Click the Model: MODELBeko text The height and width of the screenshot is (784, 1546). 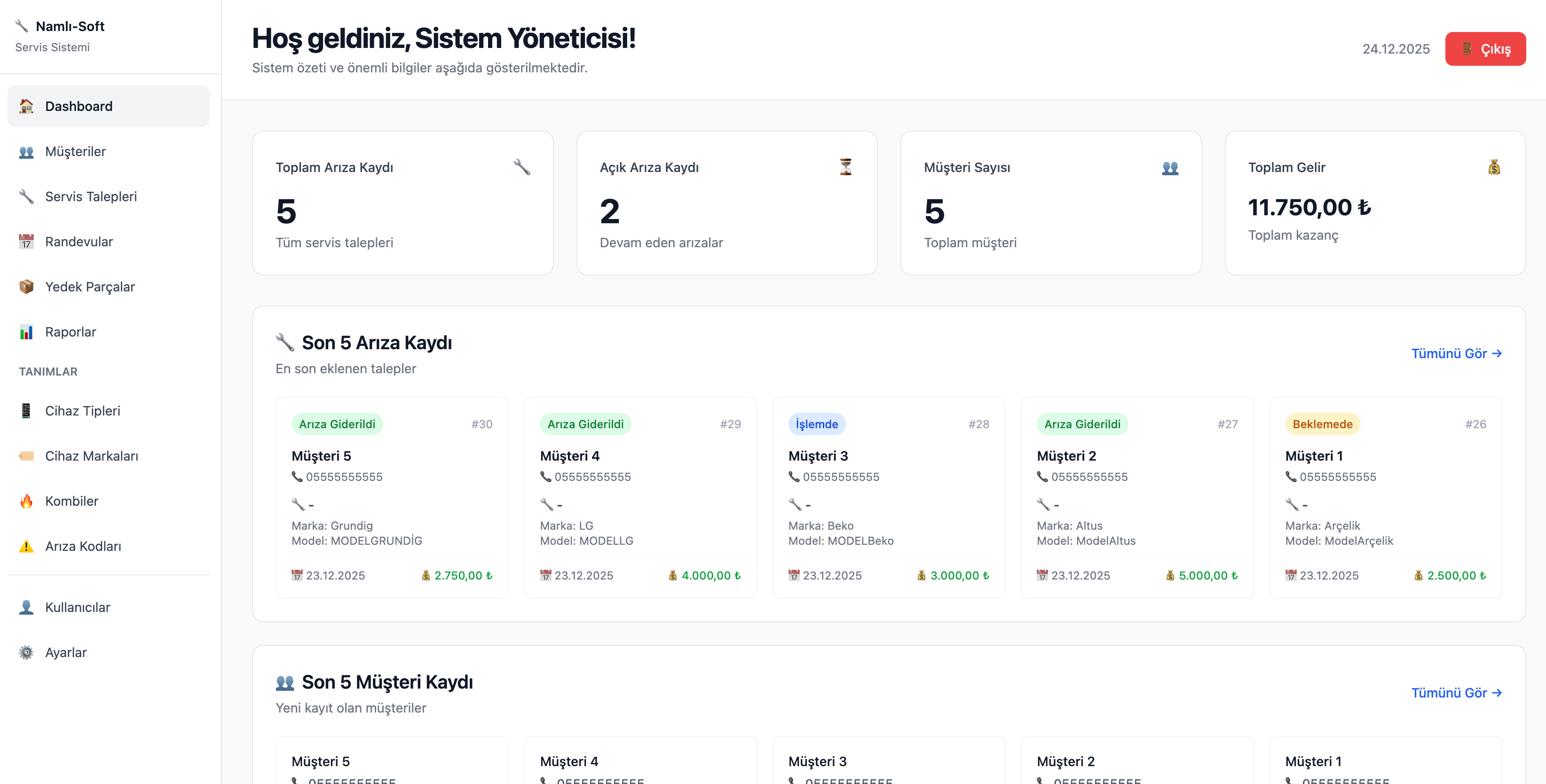tap(842, 541)
